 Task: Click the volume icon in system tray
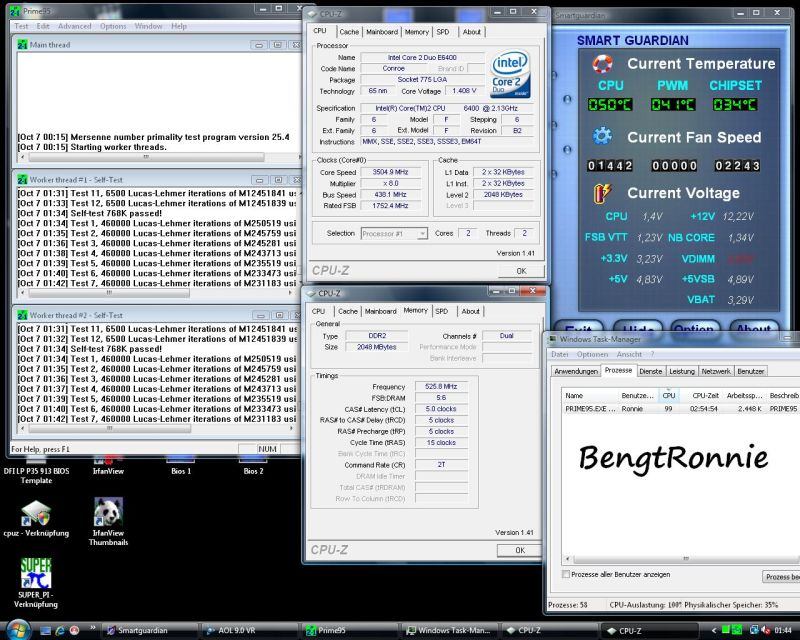pos(766,631)
